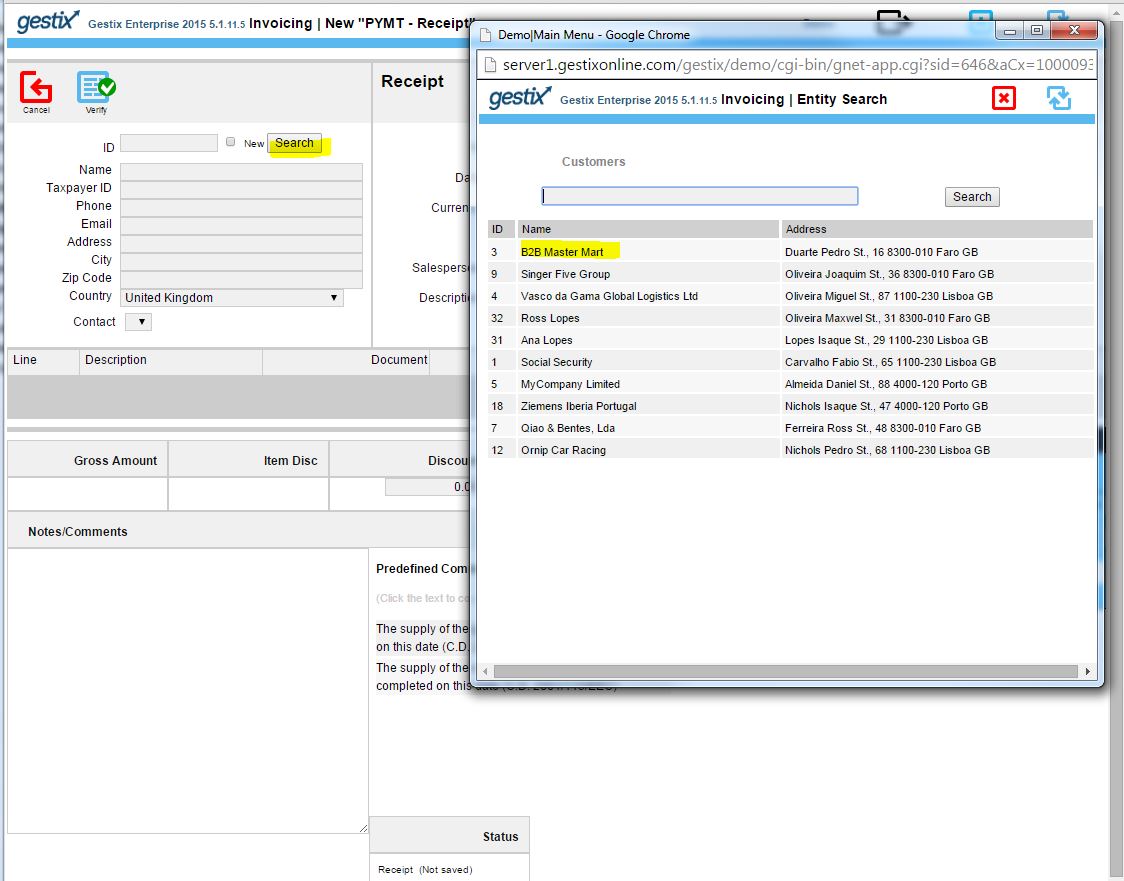Image resolution: width=1124 pixels, height=881 pixels.
Task: Click the Name column header in customer list
Action: click(648, 229)
